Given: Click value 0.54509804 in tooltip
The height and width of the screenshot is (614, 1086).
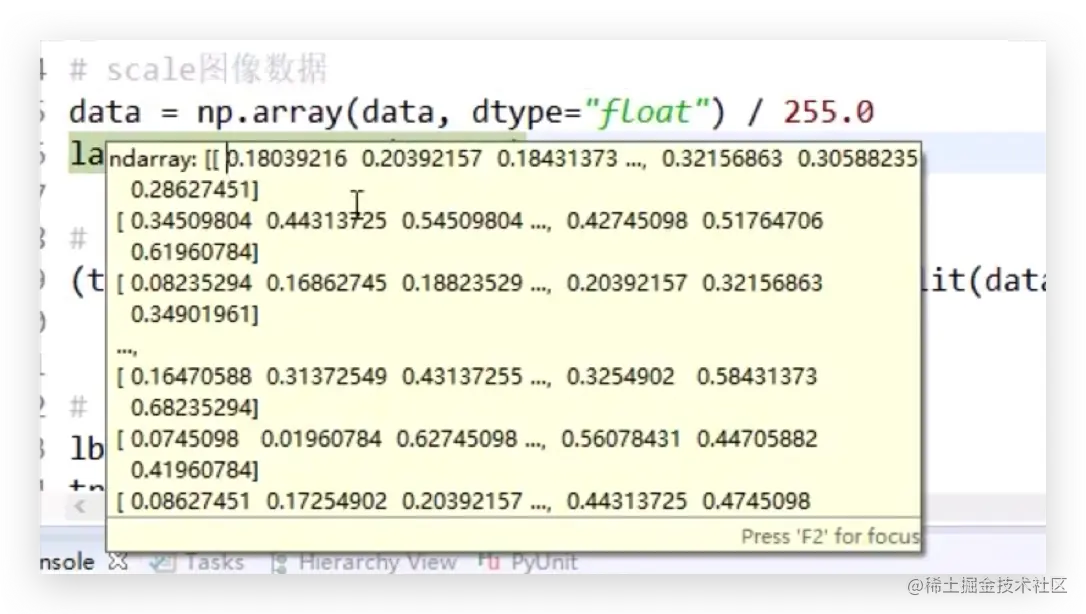Looking at the screenshot, I should (462, 221).
